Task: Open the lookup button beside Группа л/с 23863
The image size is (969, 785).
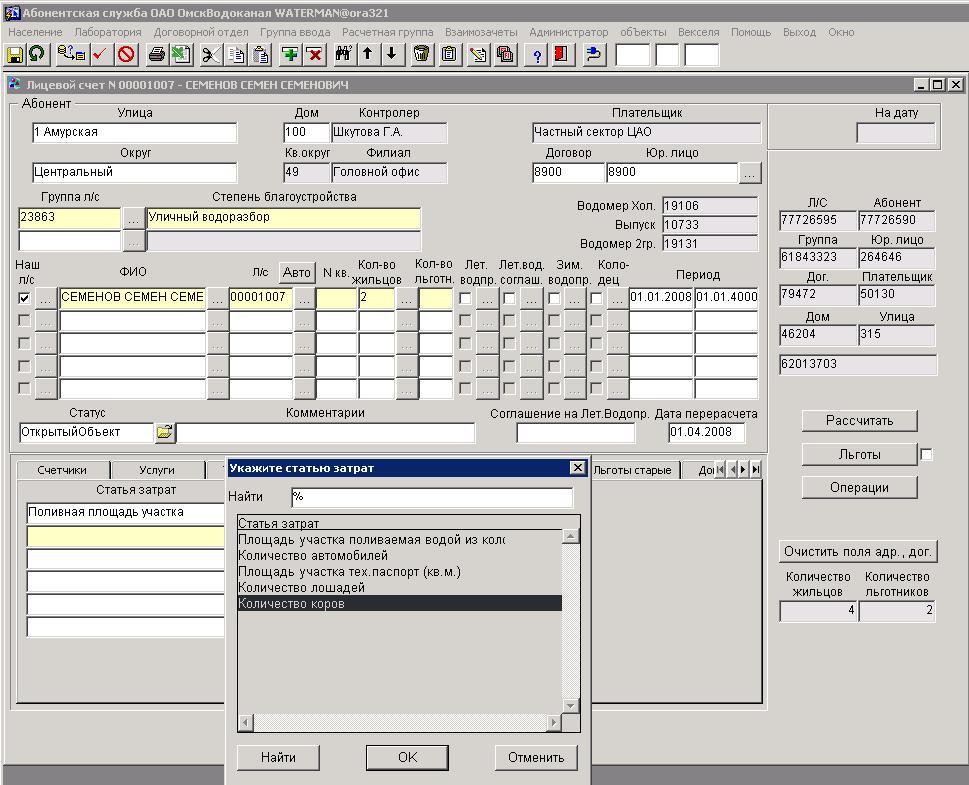Action: coord(133,217)
